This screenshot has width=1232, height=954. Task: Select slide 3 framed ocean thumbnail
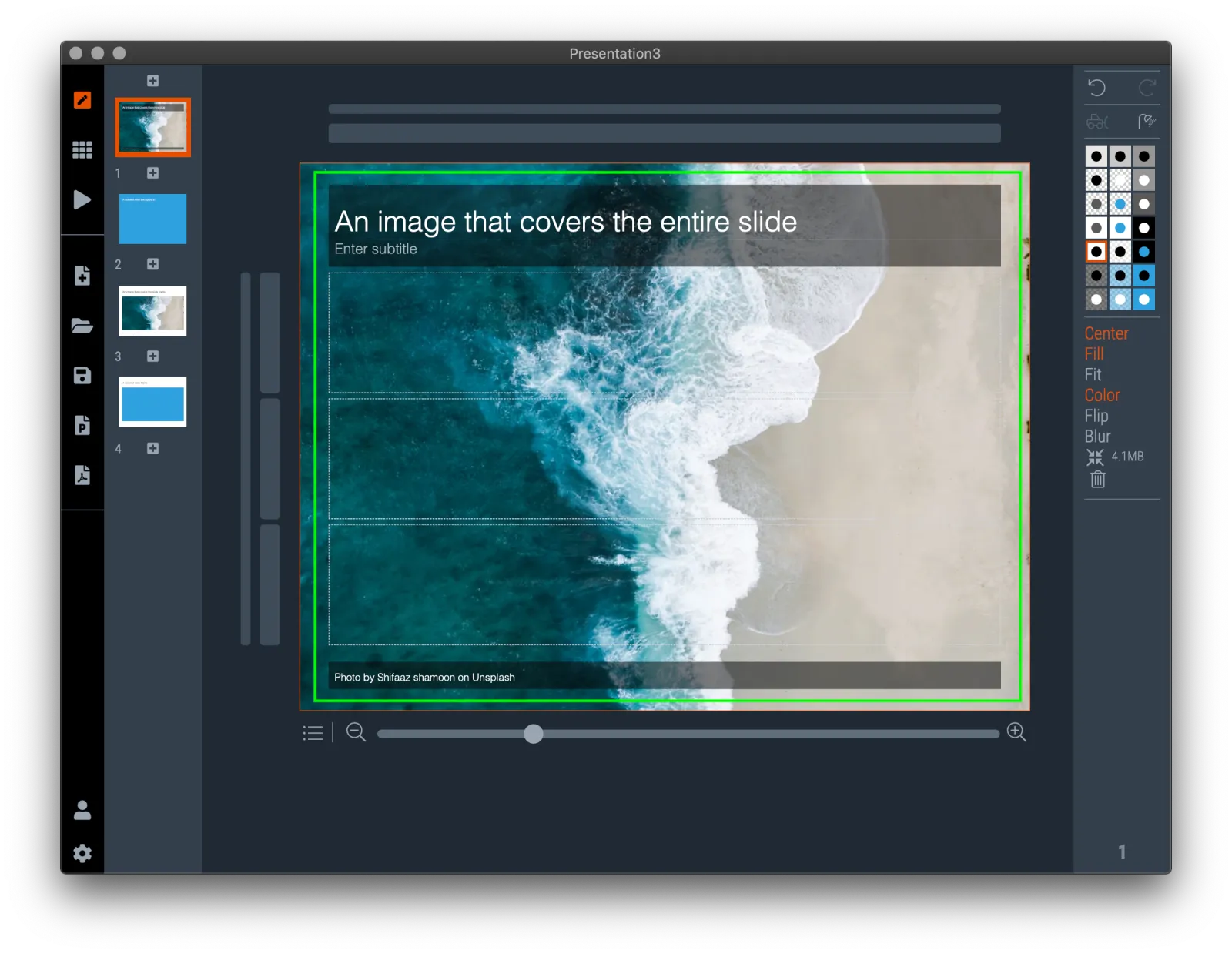[152, 311]
